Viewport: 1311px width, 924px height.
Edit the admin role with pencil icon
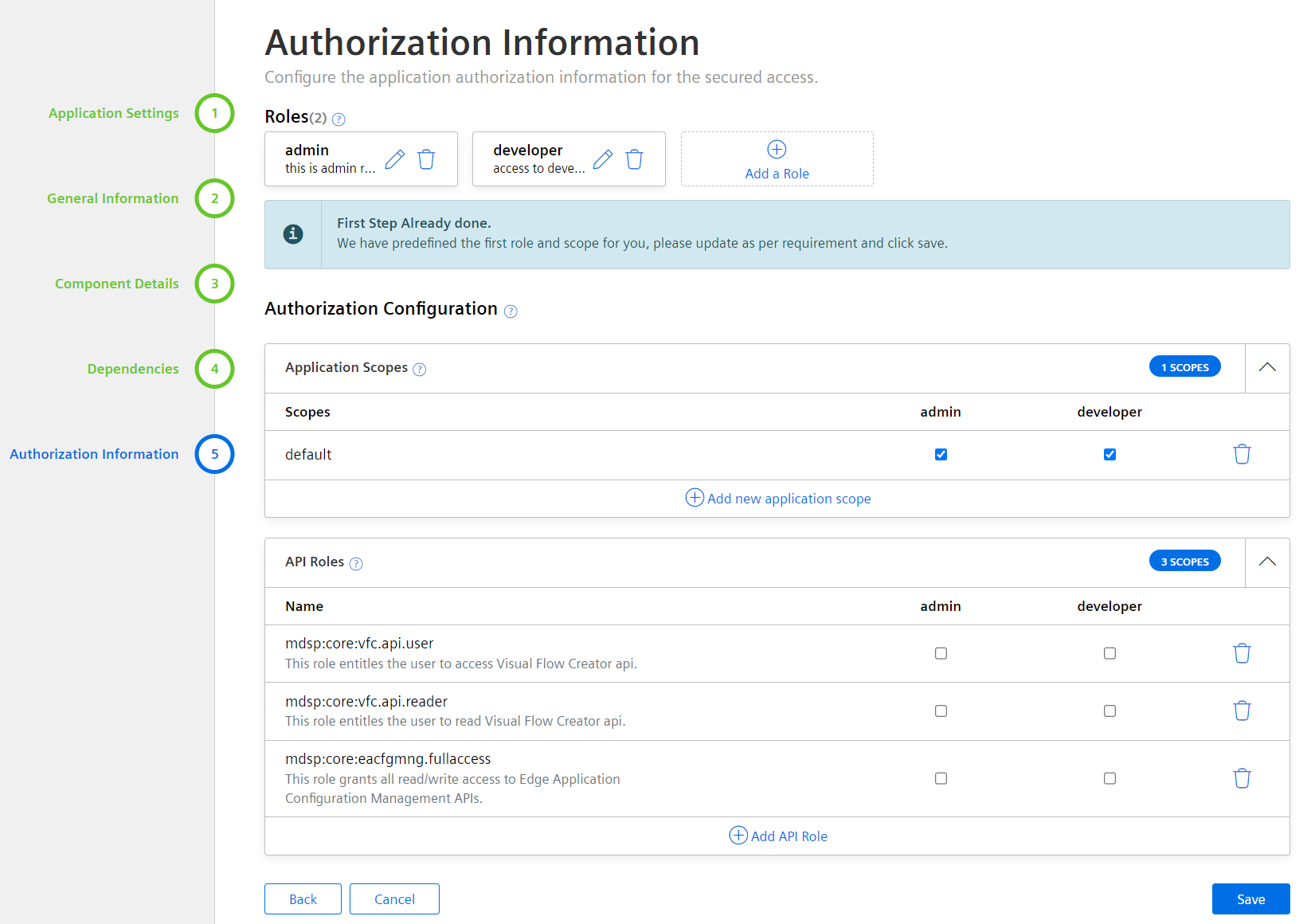(x=395, y=159)
